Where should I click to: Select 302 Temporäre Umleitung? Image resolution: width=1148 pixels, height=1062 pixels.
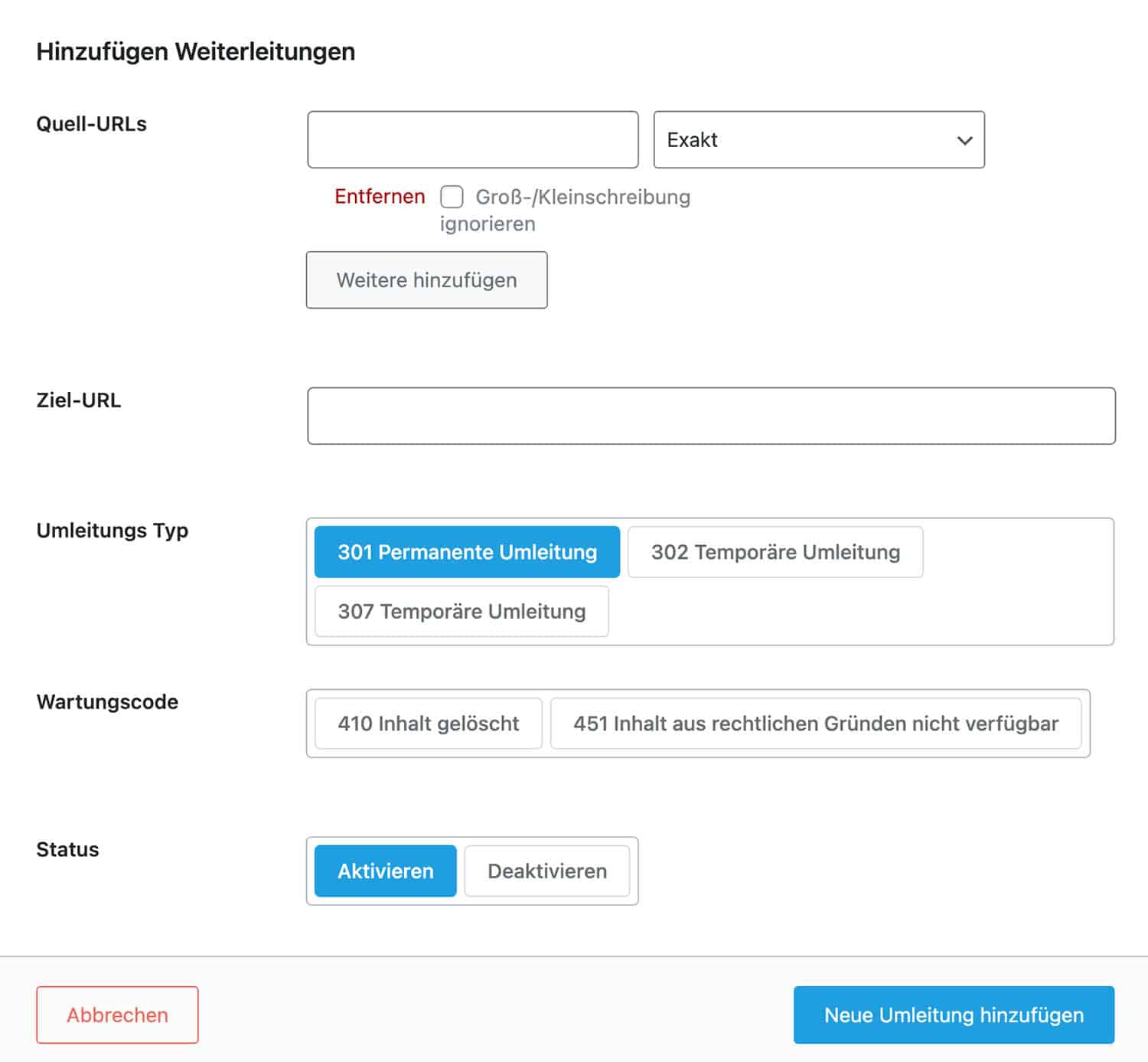tap(775, 552)
